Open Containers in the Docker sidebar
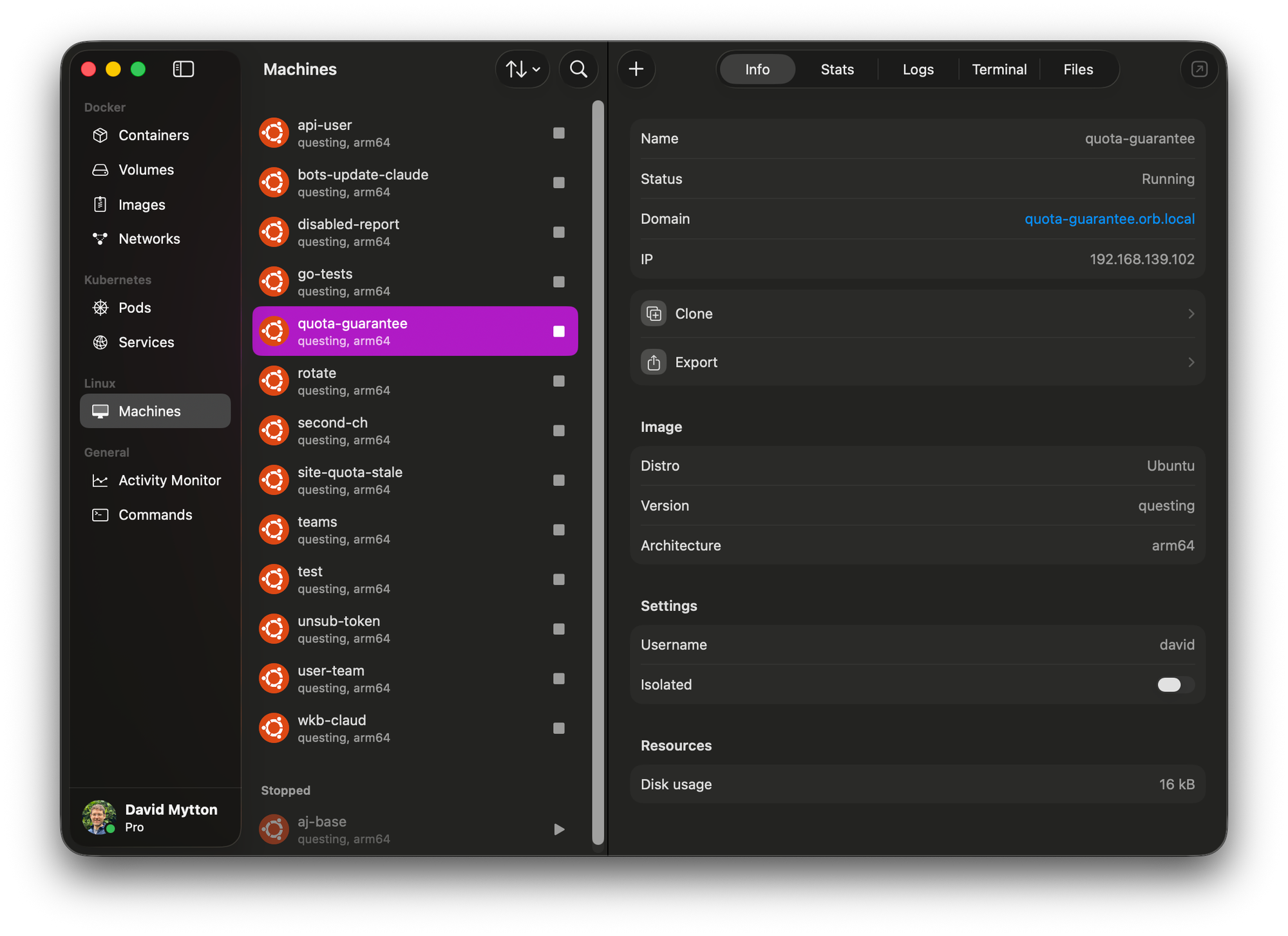The image size is (1288, 936). (x=153, y=135)
